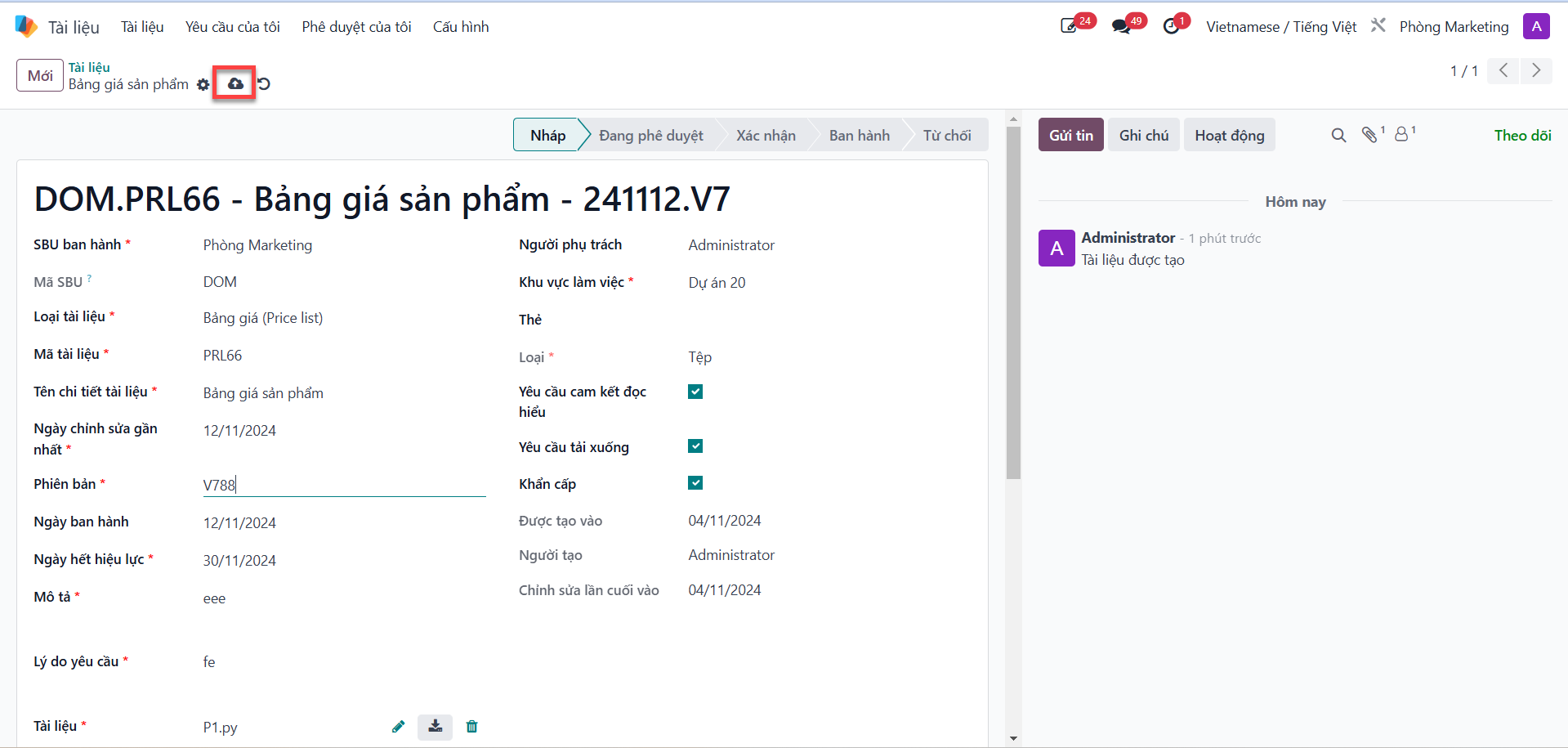Open the gear actions menu beside Bảng giá sản phẩm
The image size is (1568, 748).
(203, 84)
